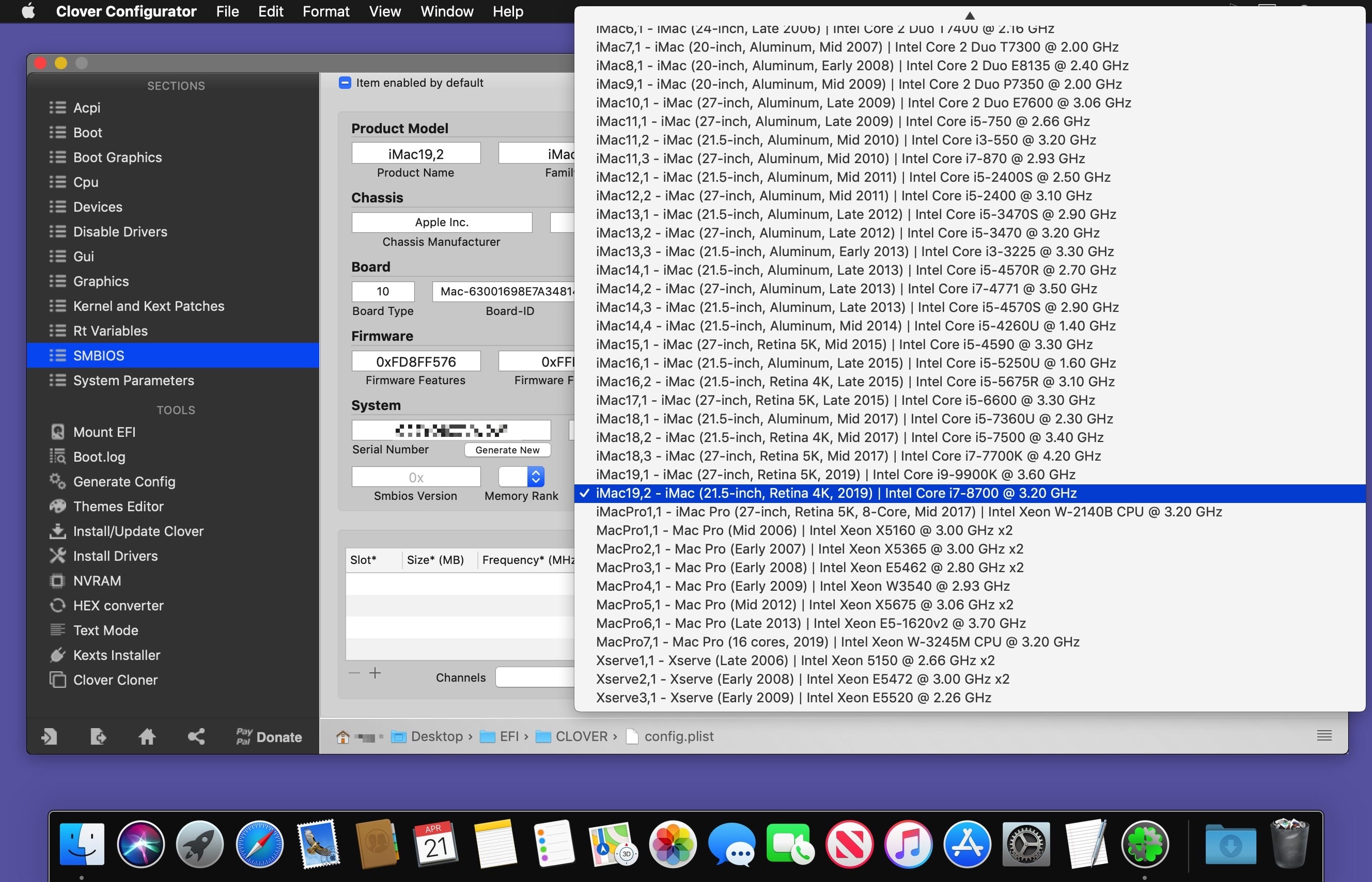Click the PayPal Donate button

(x=269, y=736)
